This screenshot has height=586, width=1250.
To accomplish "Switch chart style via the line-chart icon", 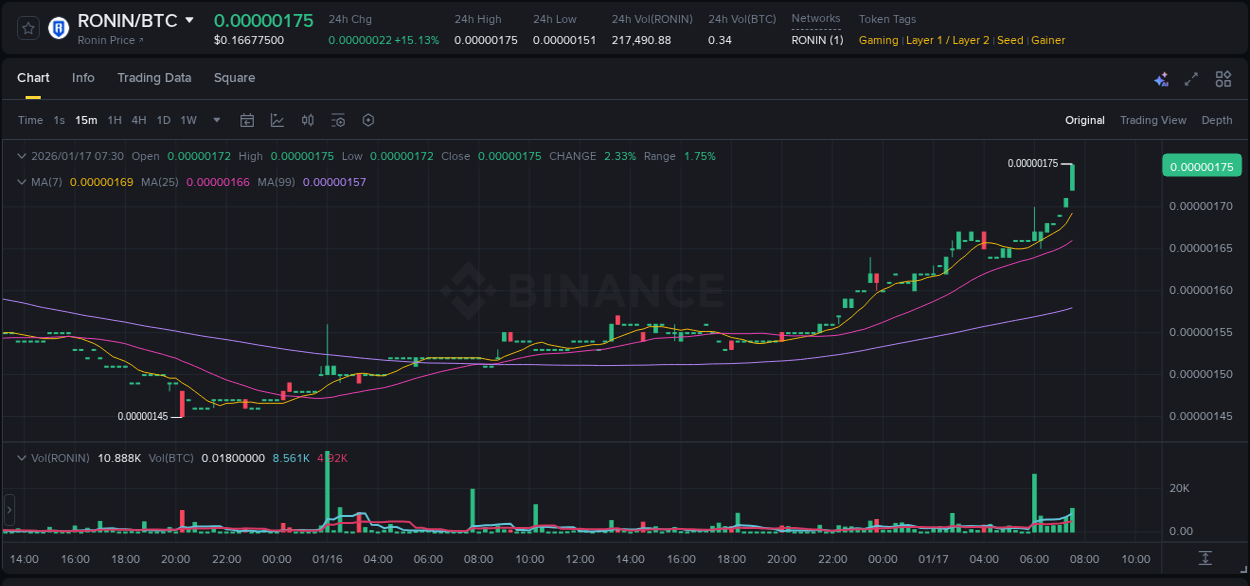I will point(276,120).
